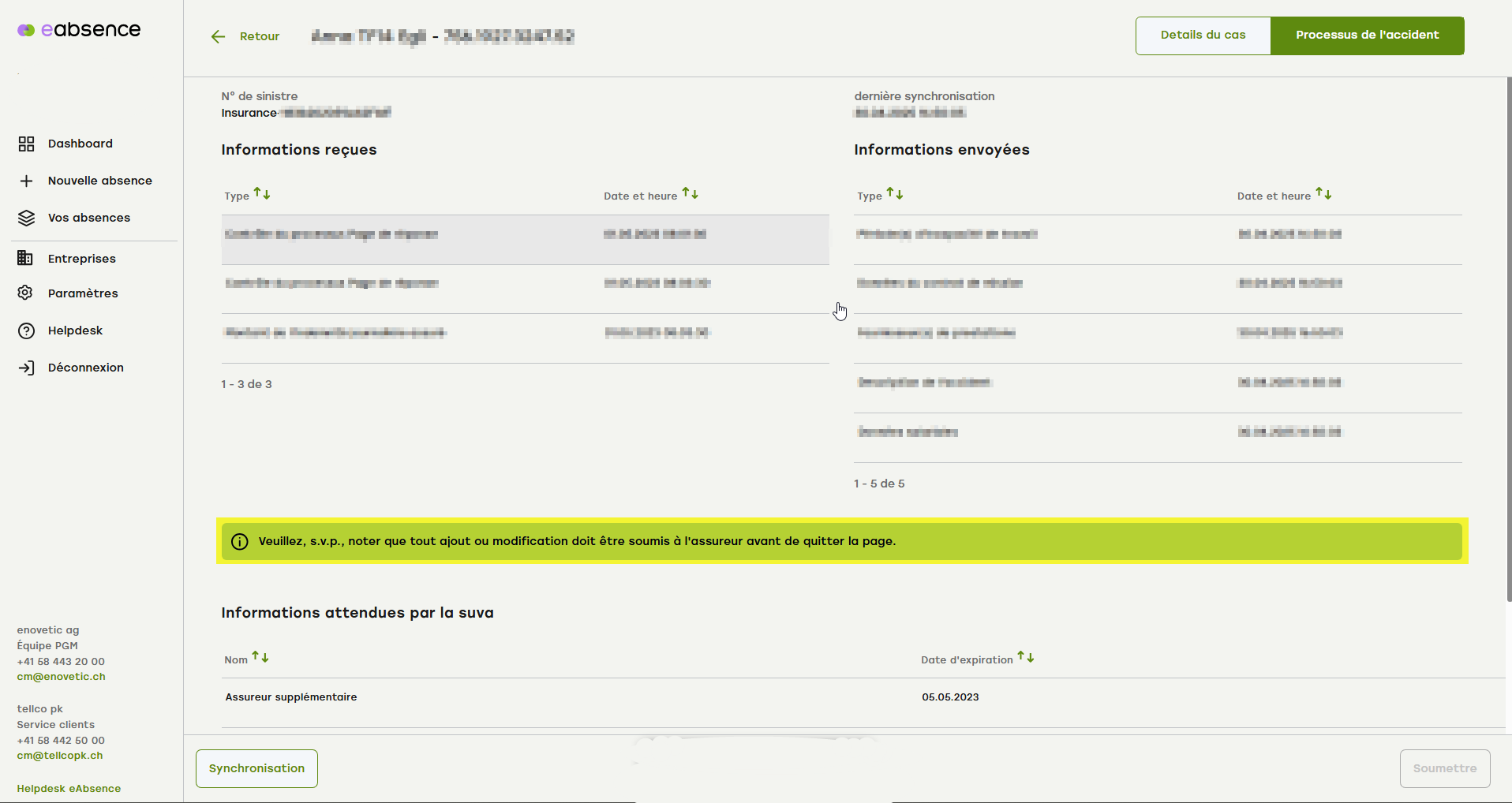The height and width of the screenshot is (803, 1512).
Task: Open the Helpdesk eAbsence link
Action: (69, 789)
